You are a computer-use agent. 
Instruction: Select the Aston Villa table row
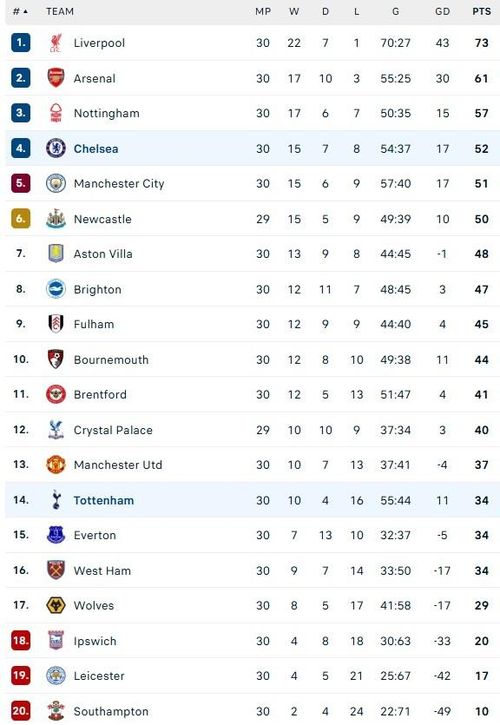pos(252,253)
